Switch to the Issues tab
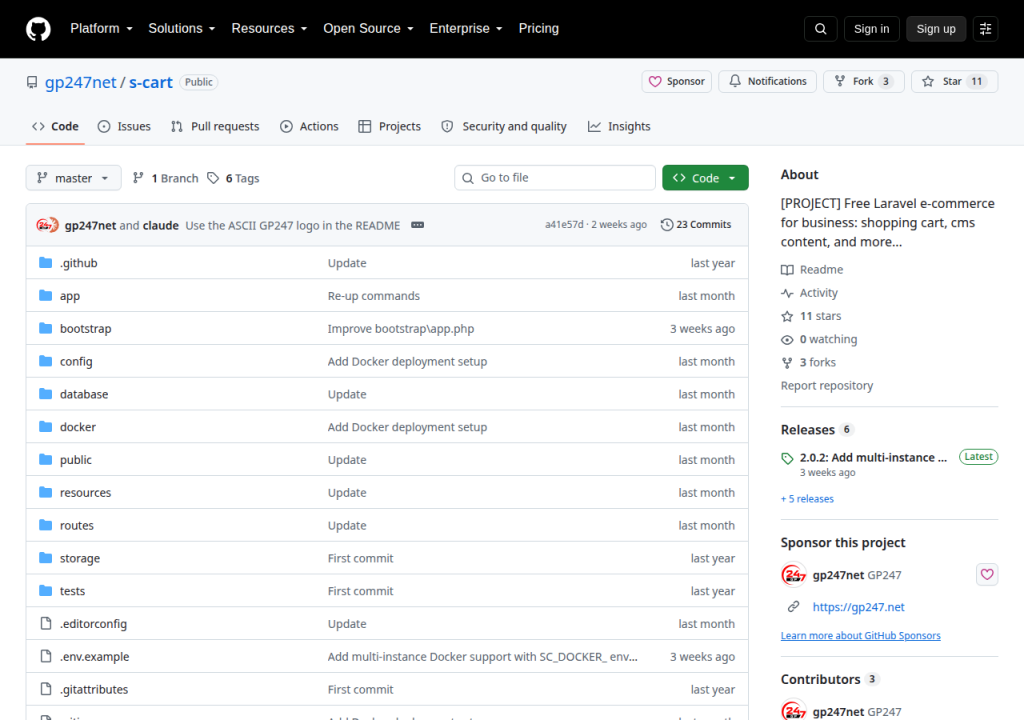This screenshot has height=720, width=1024. [124, 127]
